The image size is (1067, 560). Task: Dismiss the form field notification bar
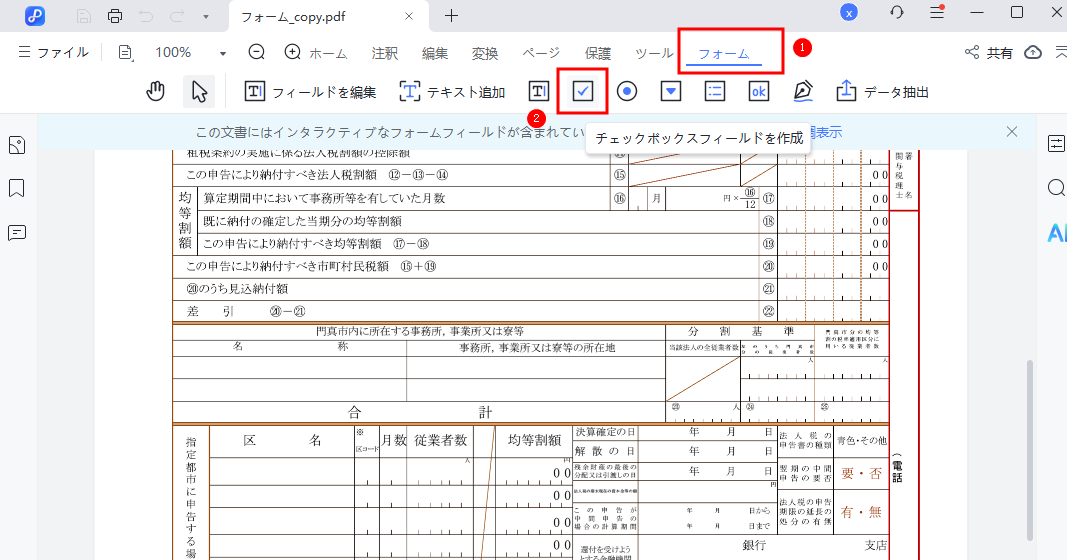[x=1012, y=131]
